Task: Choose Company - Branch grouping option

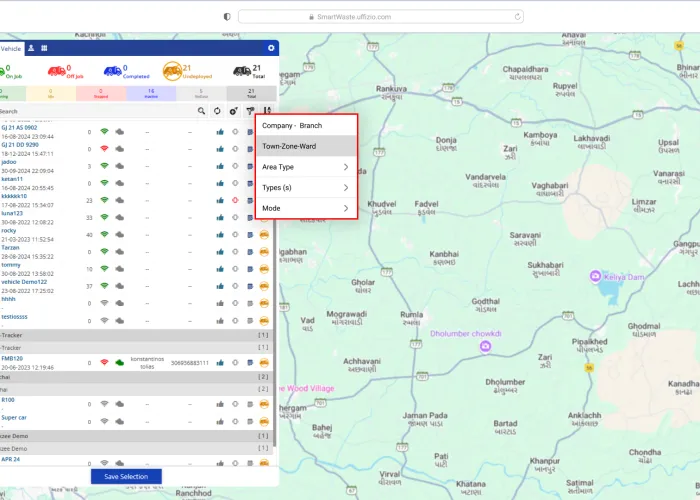Action: [306, 126]
